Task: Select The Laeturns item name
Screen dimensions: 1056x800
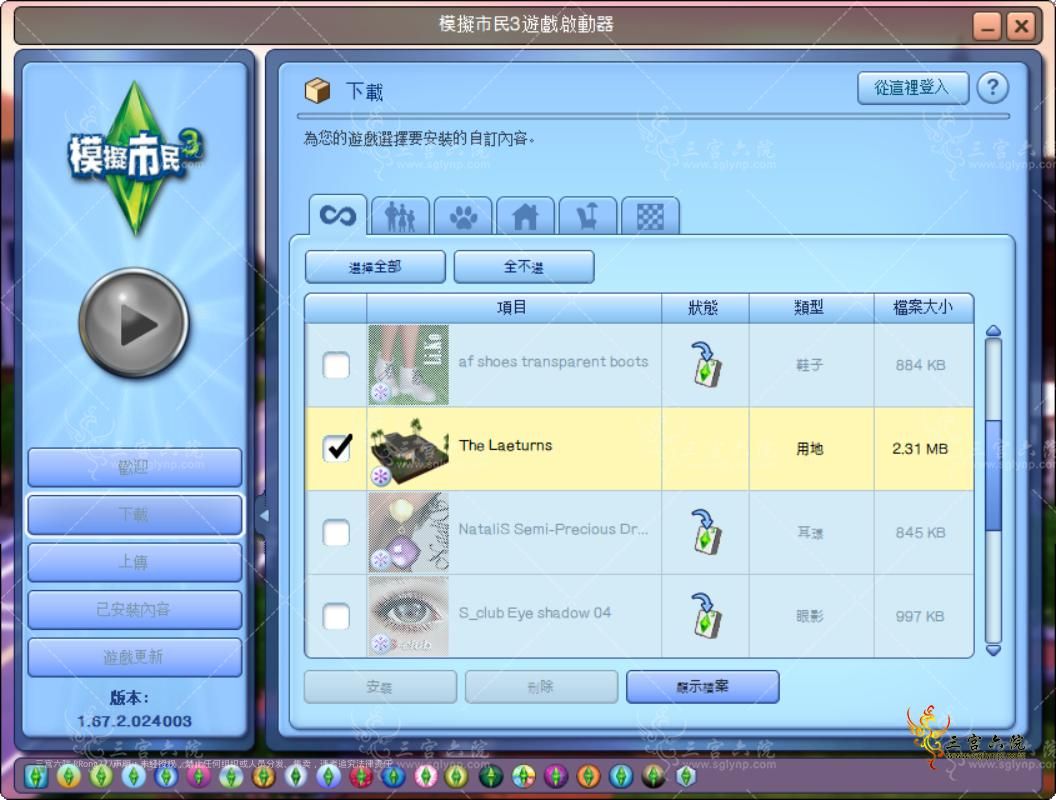Action: pos(505,445)
